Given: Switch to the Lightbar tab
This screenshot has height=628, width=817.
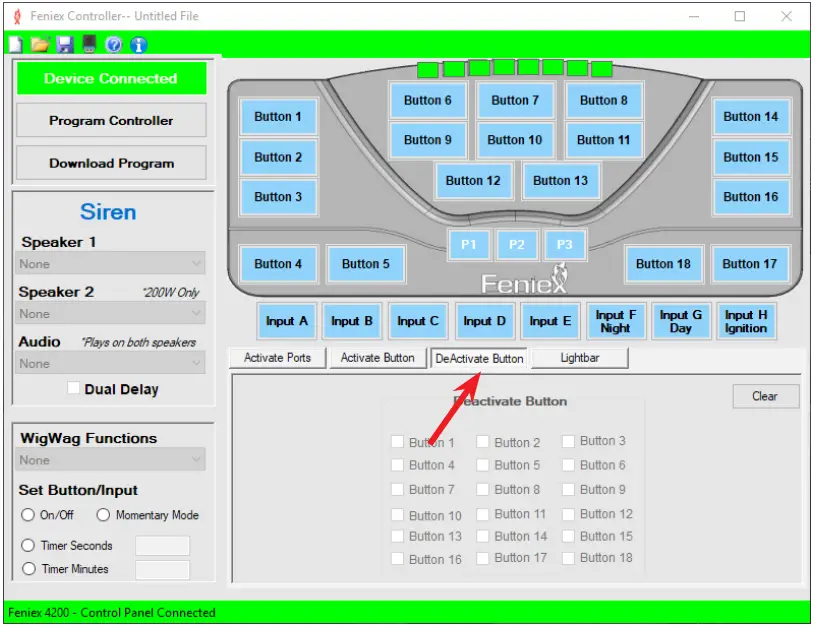Looking at the screenshot, I should pos(579,358).
